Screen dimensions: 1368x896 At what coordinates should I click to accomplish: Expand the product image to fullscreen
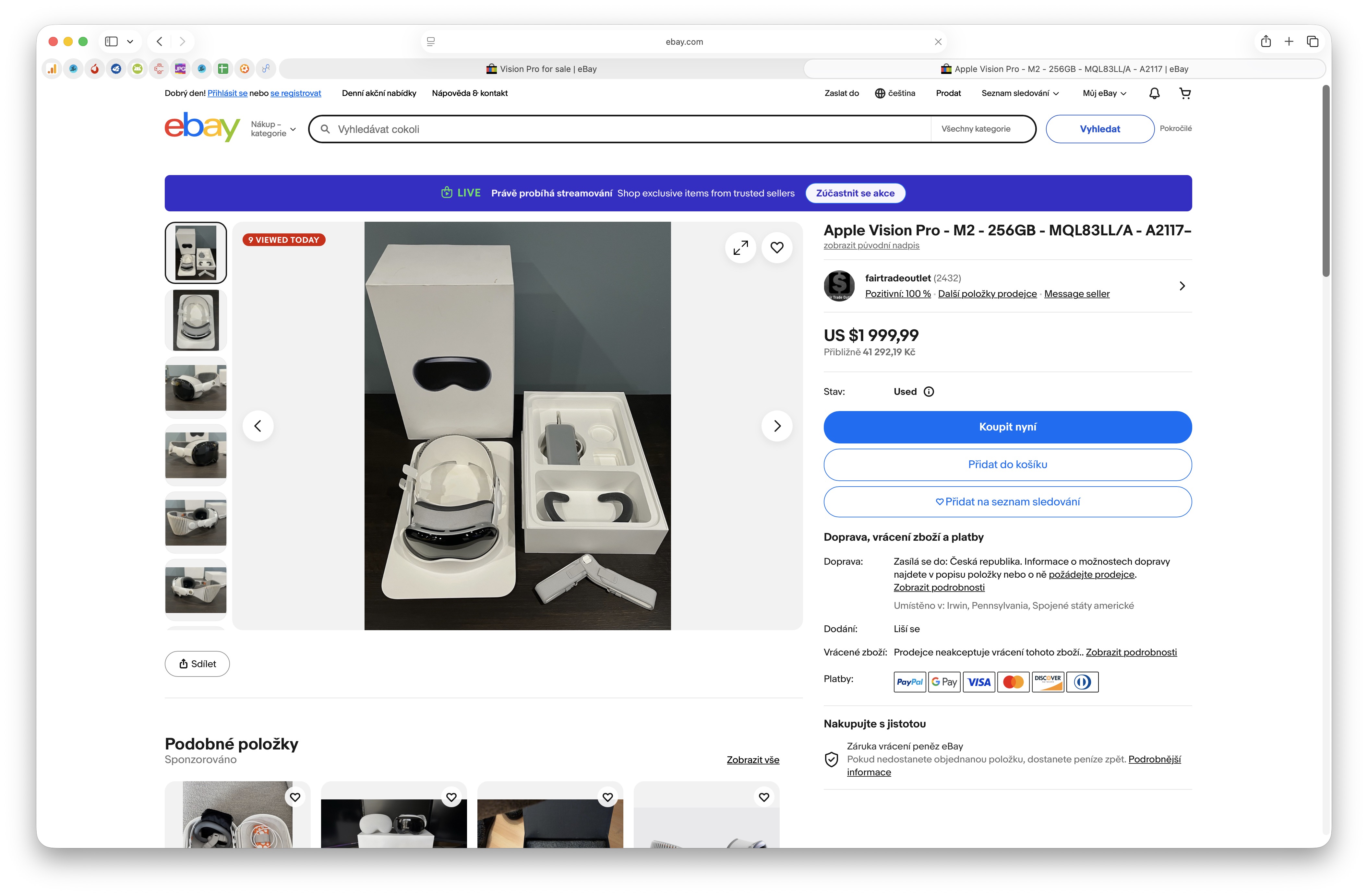(x=740, y=248)
